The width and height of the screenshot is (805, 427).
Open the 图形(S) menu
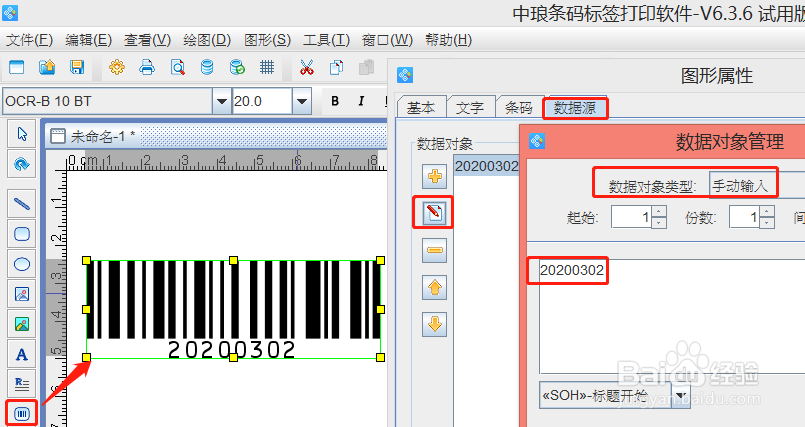click(x=267, y=40)
